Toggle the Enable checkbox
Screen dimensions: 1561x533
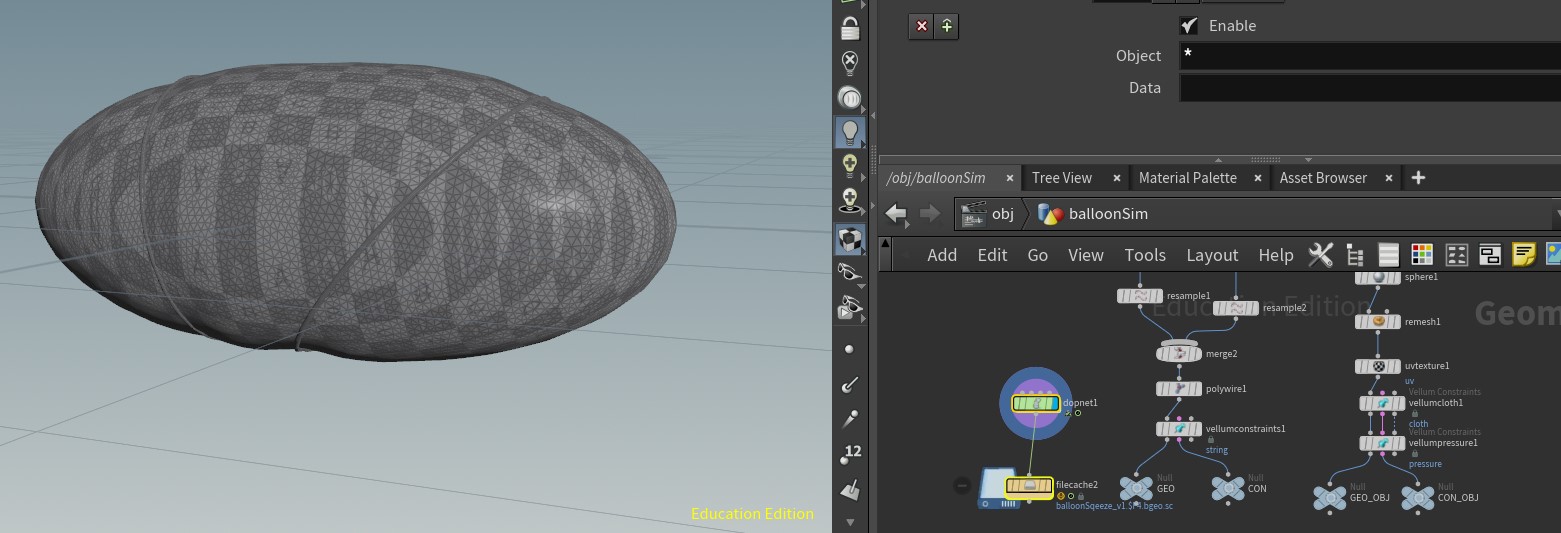pos(1189,26)
